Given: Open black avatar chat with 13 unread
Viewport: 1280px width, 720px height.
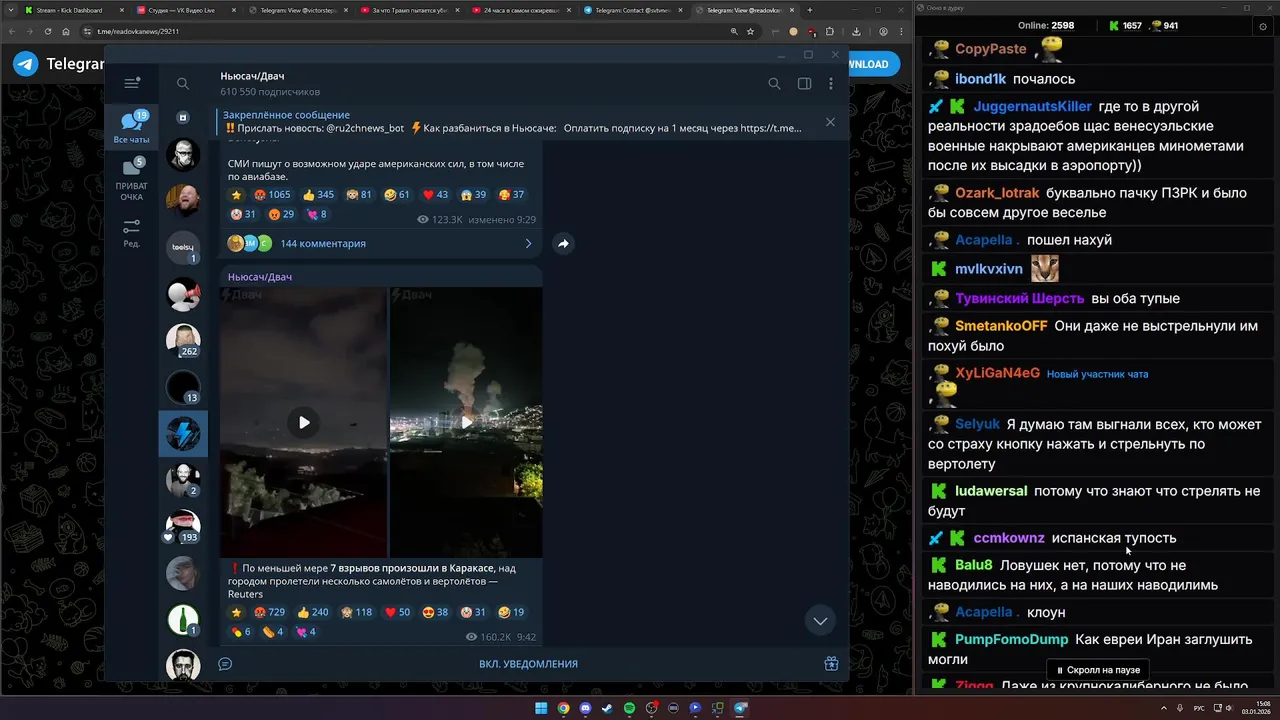Looking at the screenshot, I should point(183,387).
